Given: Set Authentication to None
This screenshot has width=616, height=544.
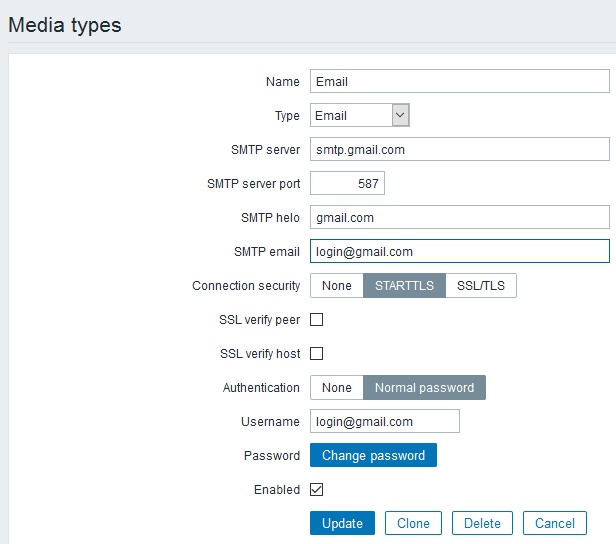Looking at the screenshot, I should click(x=337, y=388).
